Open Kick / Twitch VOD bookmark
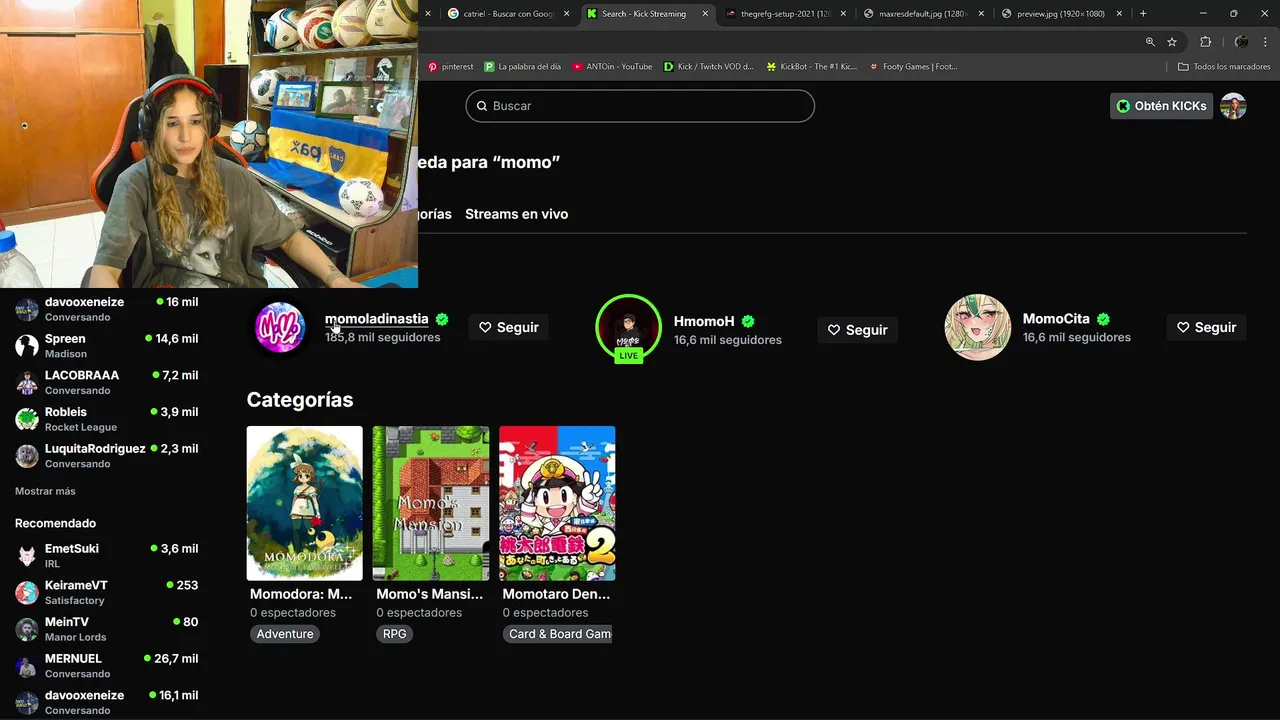This screenshot has width=1280, height=720. click(708, 67)
